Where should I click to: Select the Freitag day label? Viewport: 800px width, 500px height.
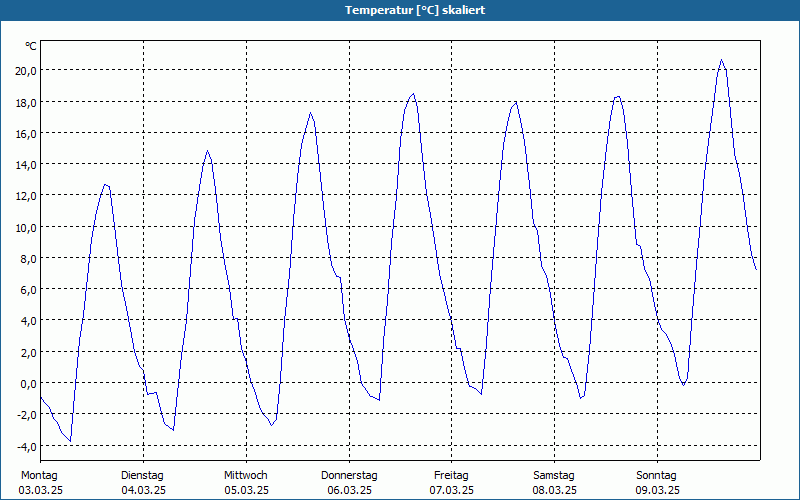tap(452, 476)
